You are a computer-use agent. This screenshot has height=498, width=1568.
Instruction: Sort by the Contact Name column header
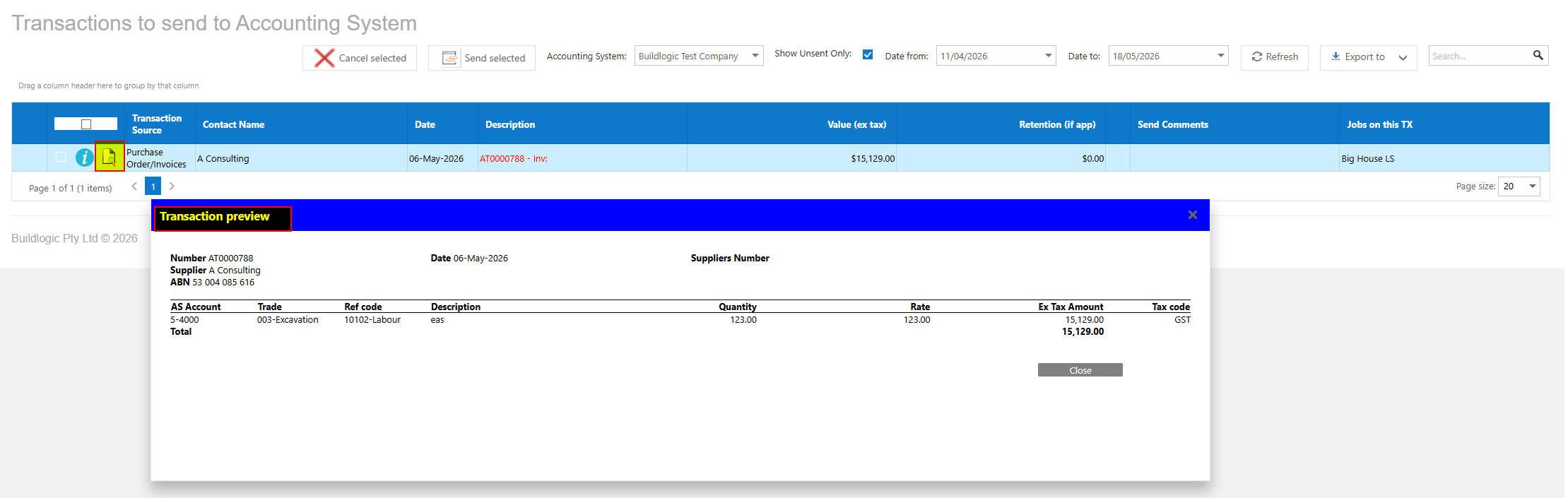click(234, 124)
